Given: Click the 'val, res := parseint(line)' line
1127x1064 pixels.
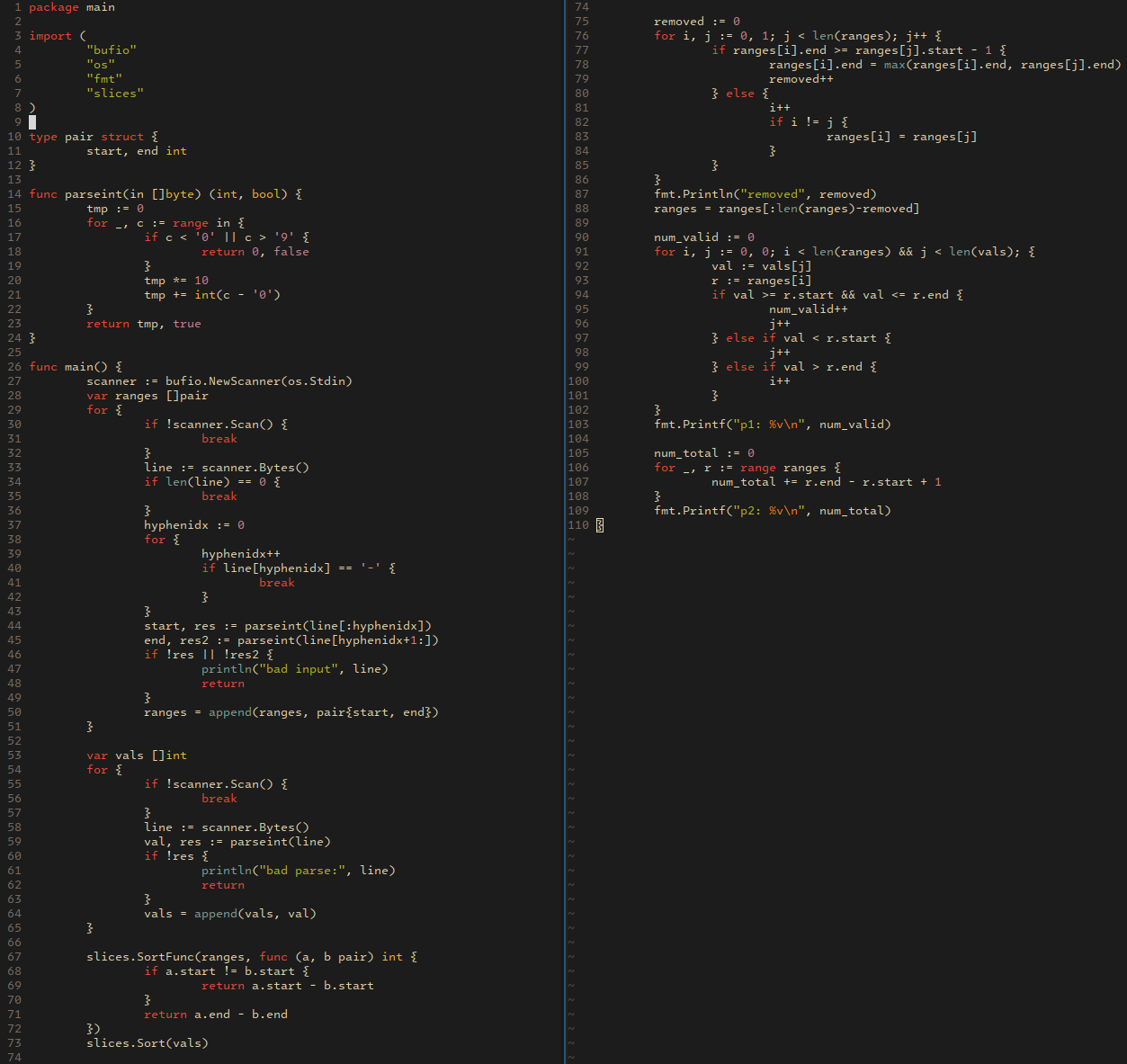Looking at the screenshot, I should [x=237, y=842].
